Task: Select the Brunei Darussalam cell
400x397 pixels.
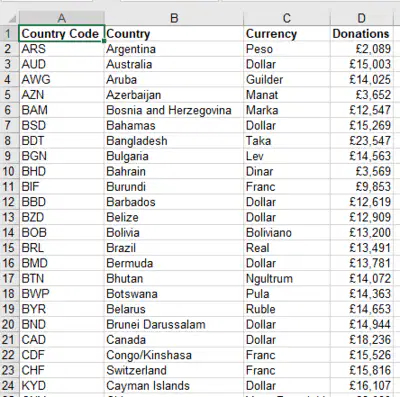Action: click(x=174, y=324)
